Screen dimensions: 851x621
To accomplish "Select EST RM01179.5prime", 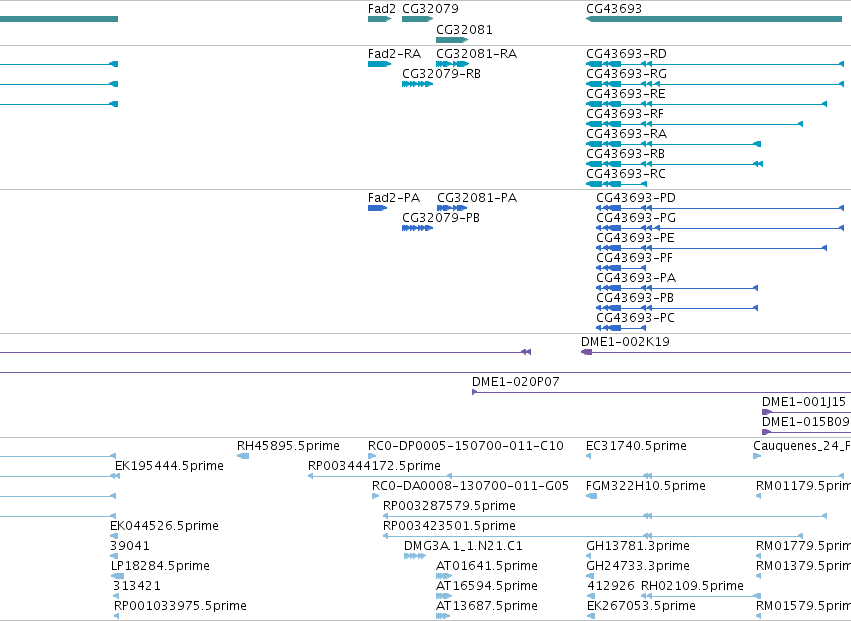I will pyautogui.click(x=803, y=487).
